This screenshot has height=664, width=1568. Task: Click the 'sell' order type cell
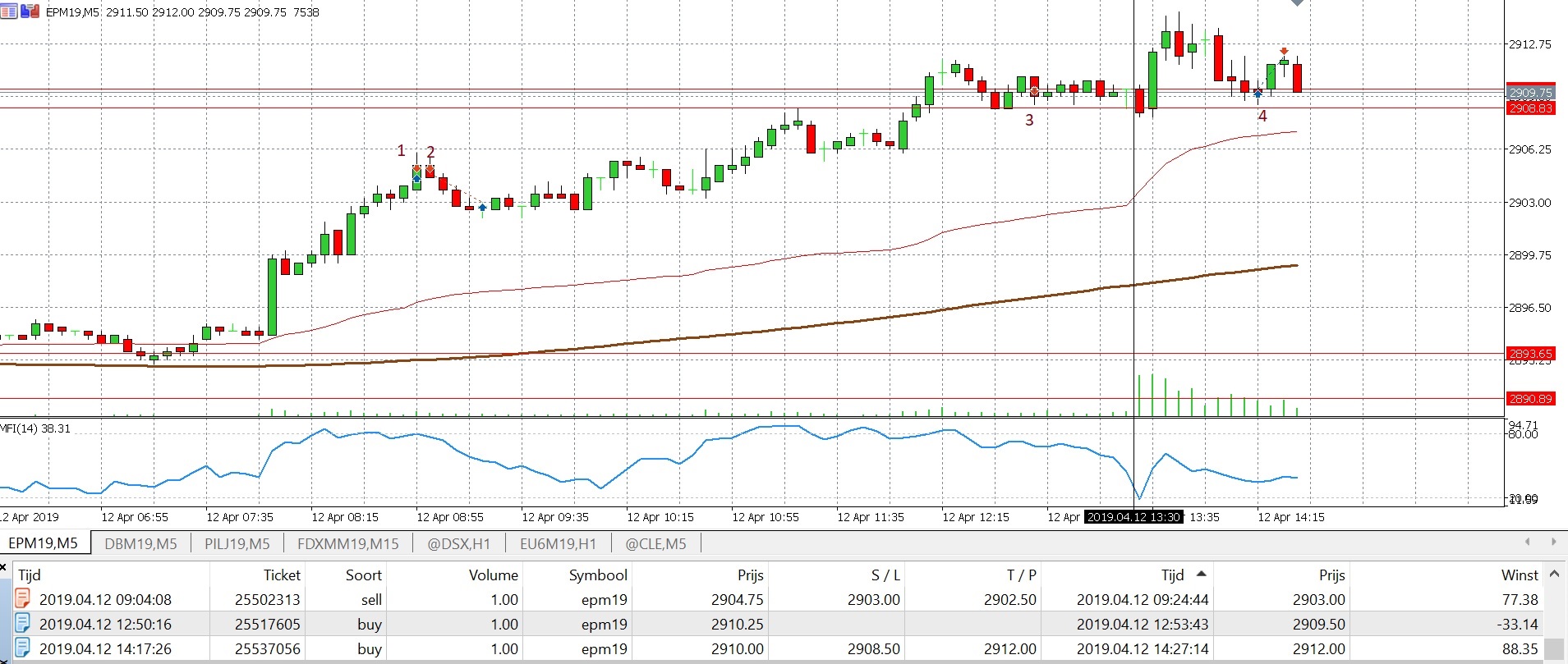tap(371, 600)
